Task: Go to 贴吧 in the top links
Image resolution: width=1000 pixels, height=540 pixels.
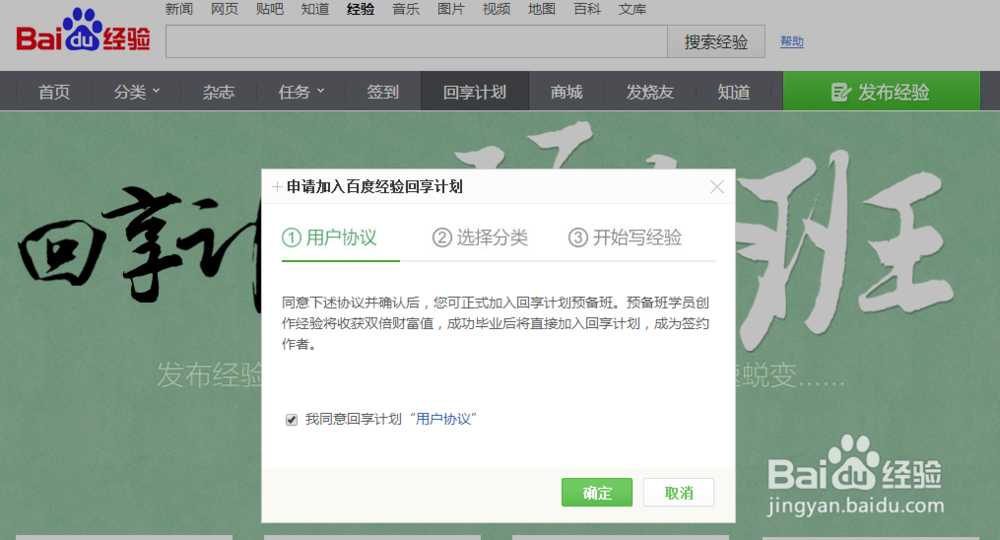Action: 269,9
